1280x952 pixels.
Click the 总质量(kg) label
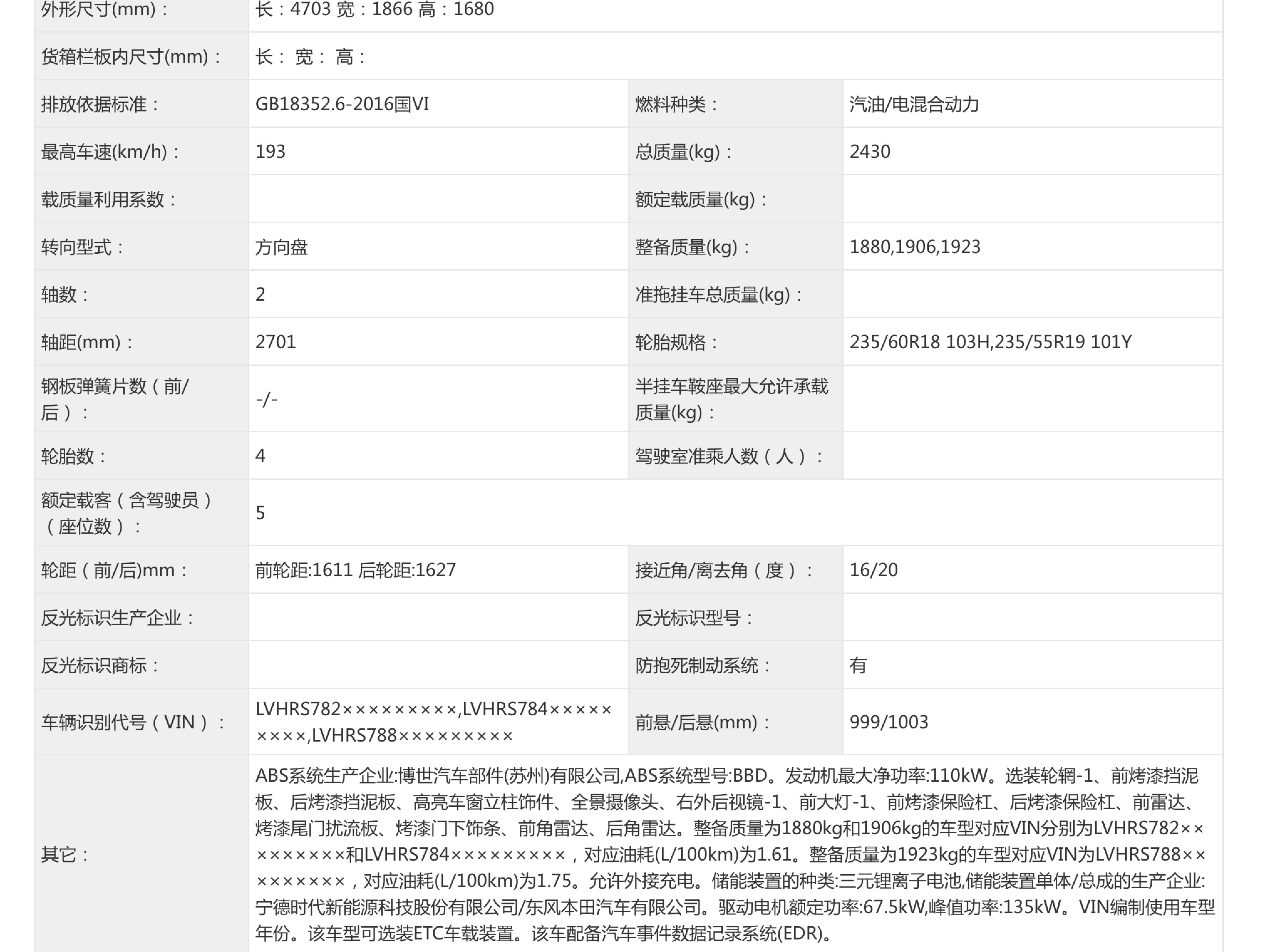[683, 152]
